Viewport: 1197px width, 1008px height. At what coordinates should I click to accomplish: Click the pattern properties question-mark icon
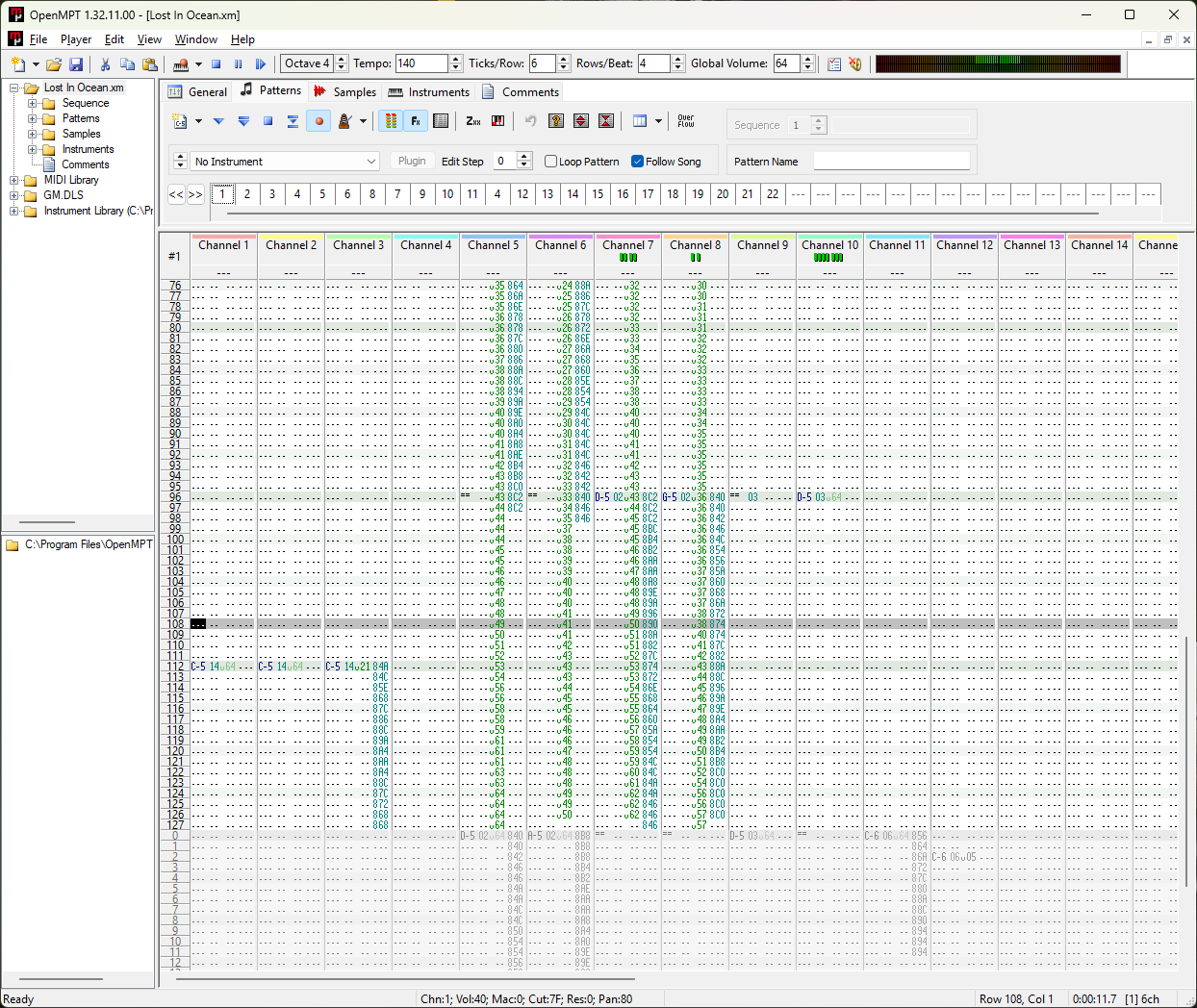click(556, 121)
